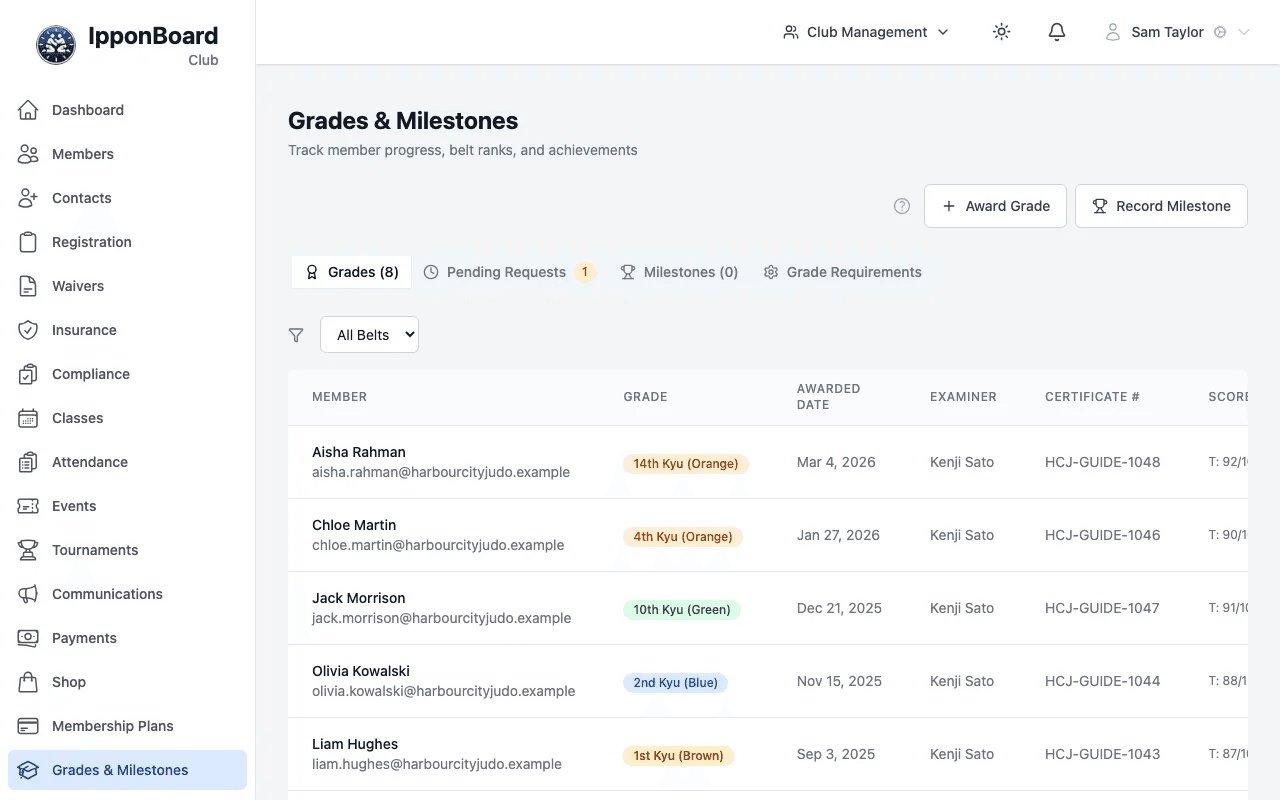Click the IpponBoard club logo
This screenshot has width=1280, height=800.
point(56,45)
